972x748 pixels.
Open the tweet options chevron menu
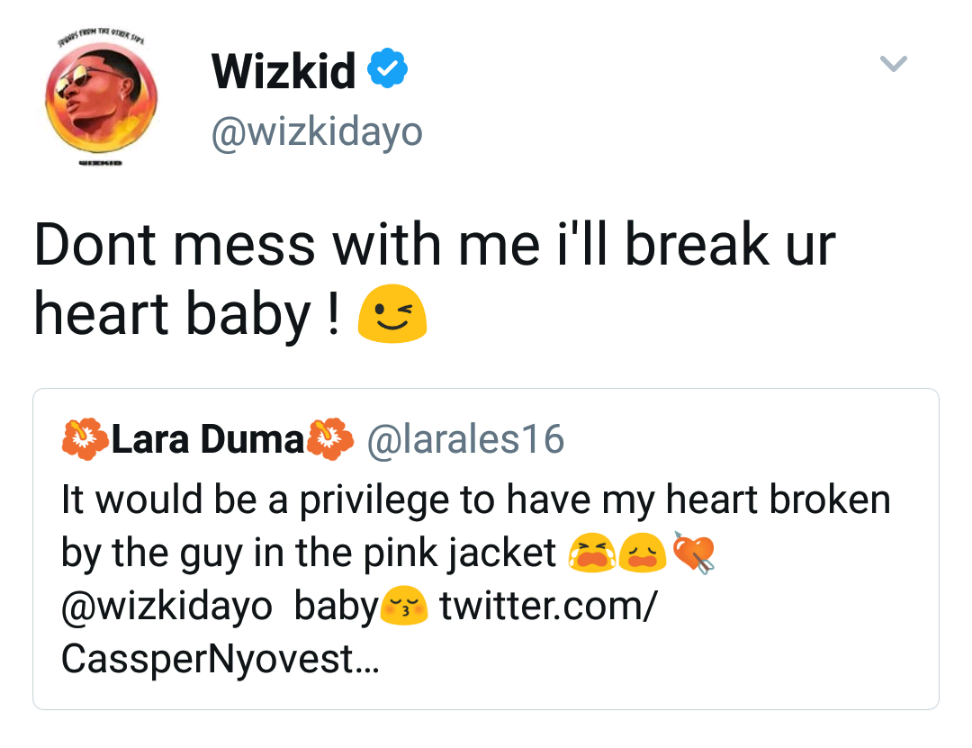pos(892,65)
